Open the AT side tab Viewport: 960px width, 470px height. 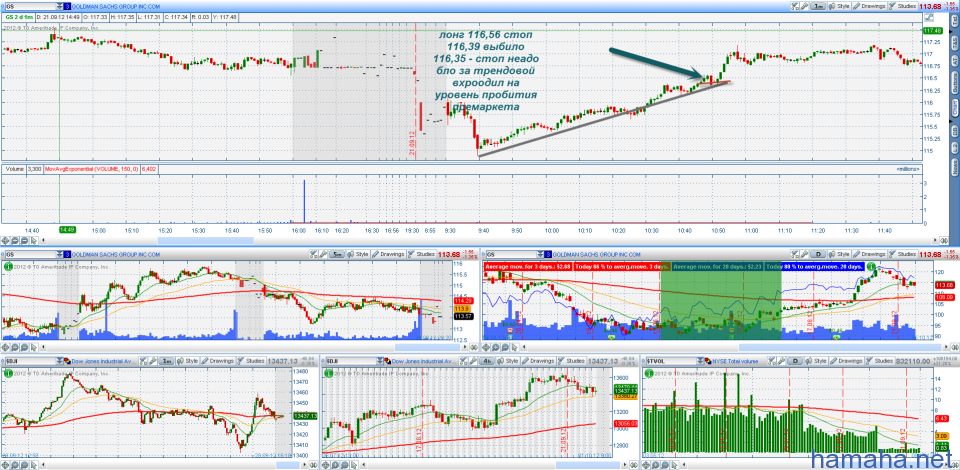click(x=954, y=61)
